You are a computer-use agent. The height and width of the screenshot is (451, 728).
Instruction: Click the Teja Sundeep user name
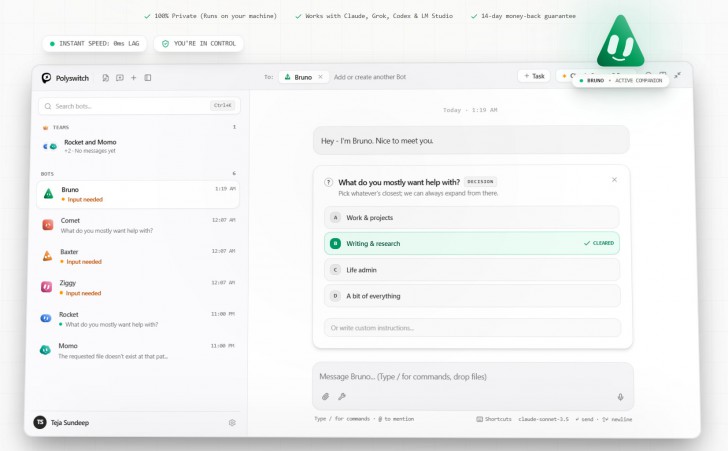click(70, 423)
